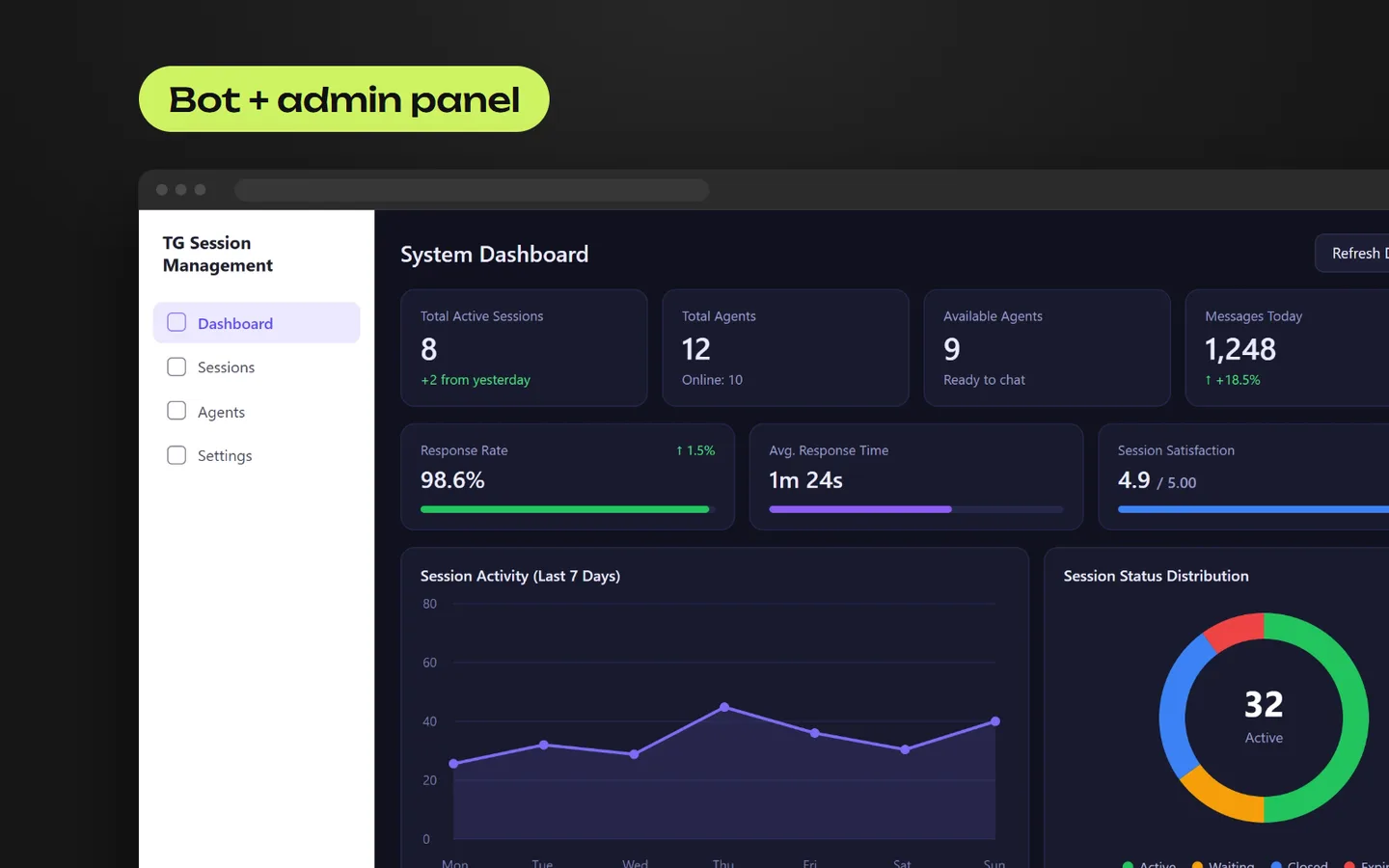Click the Tuesday data point on chart
This screenshot has height=868, width=1389.
coord(544,745)
